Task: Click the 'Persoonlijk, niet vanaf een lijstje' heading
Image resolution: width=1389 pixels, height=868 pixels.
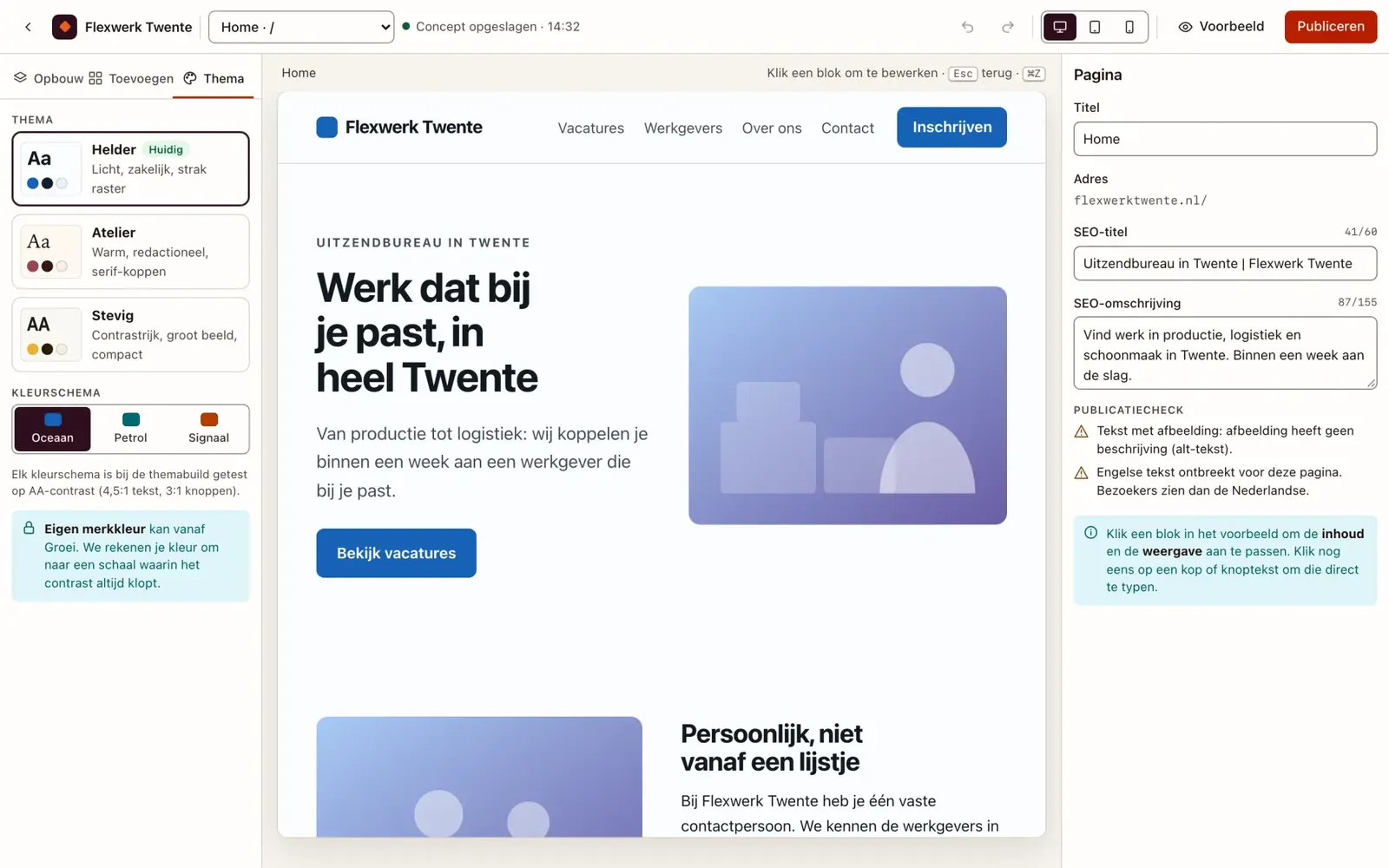Action: click(771, 747)
